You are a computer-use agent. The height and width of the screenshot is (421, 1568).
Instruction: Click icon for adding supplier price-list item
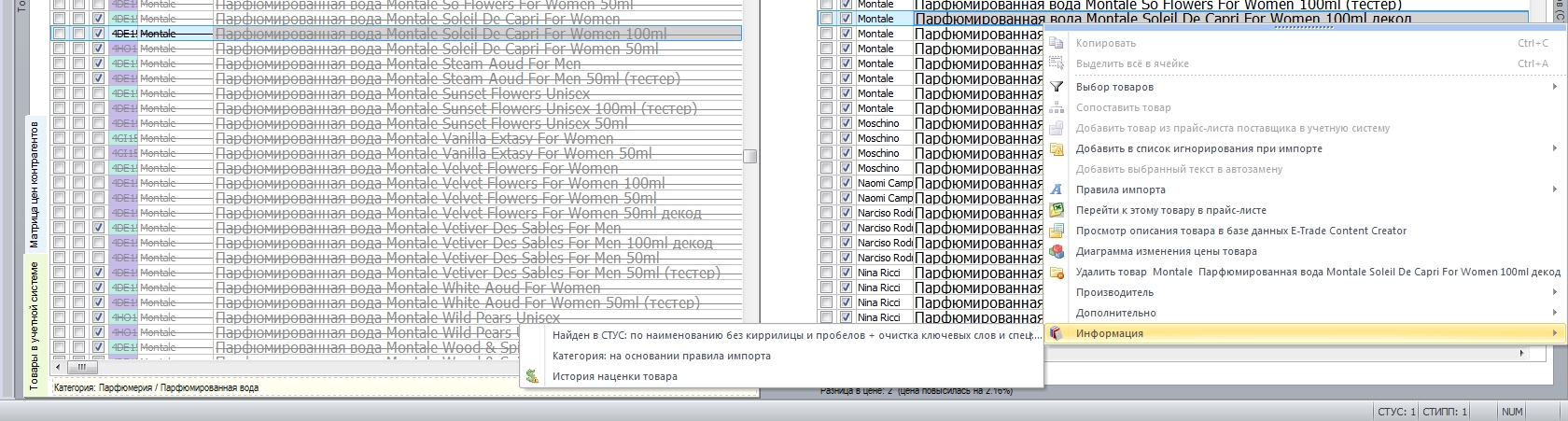pos(1057,128)
